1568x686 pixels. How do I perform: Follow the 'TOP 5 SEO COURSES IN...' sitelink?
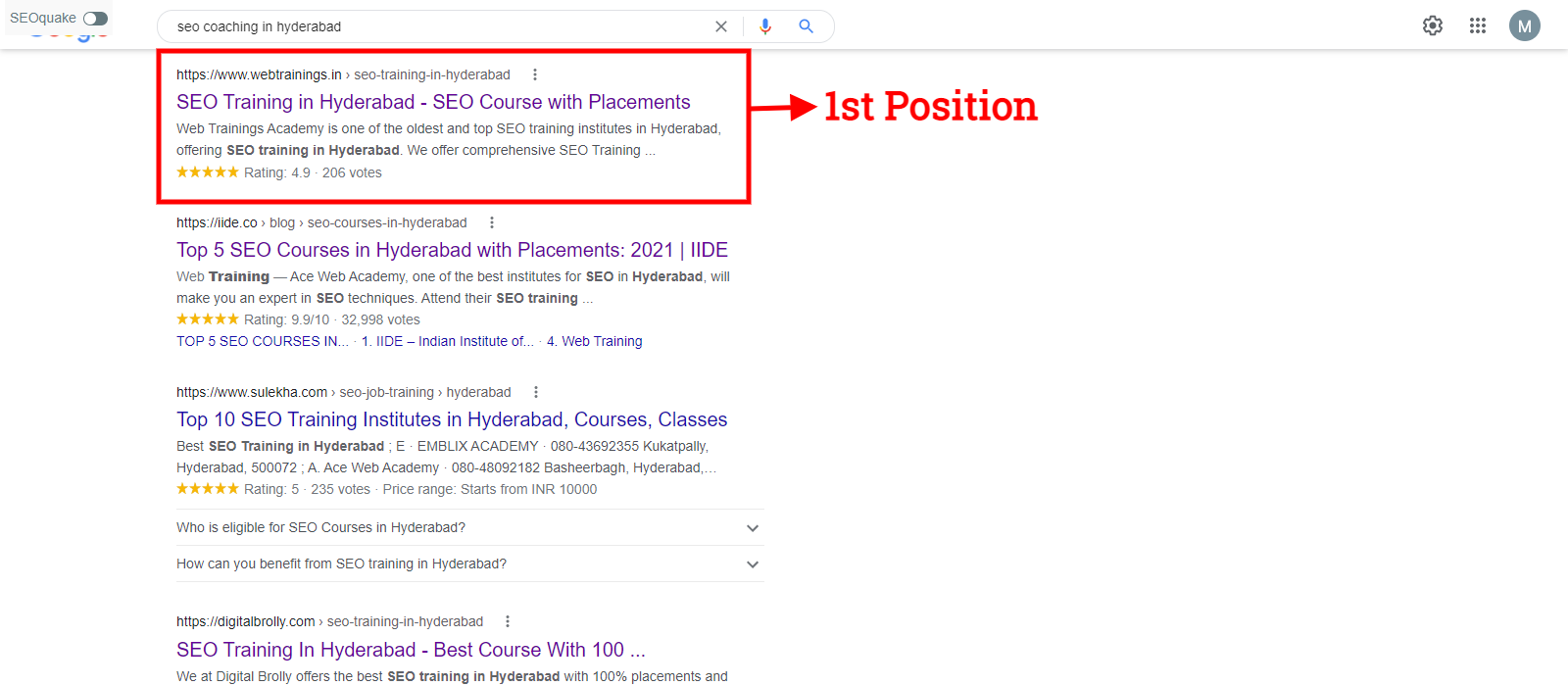263,341
